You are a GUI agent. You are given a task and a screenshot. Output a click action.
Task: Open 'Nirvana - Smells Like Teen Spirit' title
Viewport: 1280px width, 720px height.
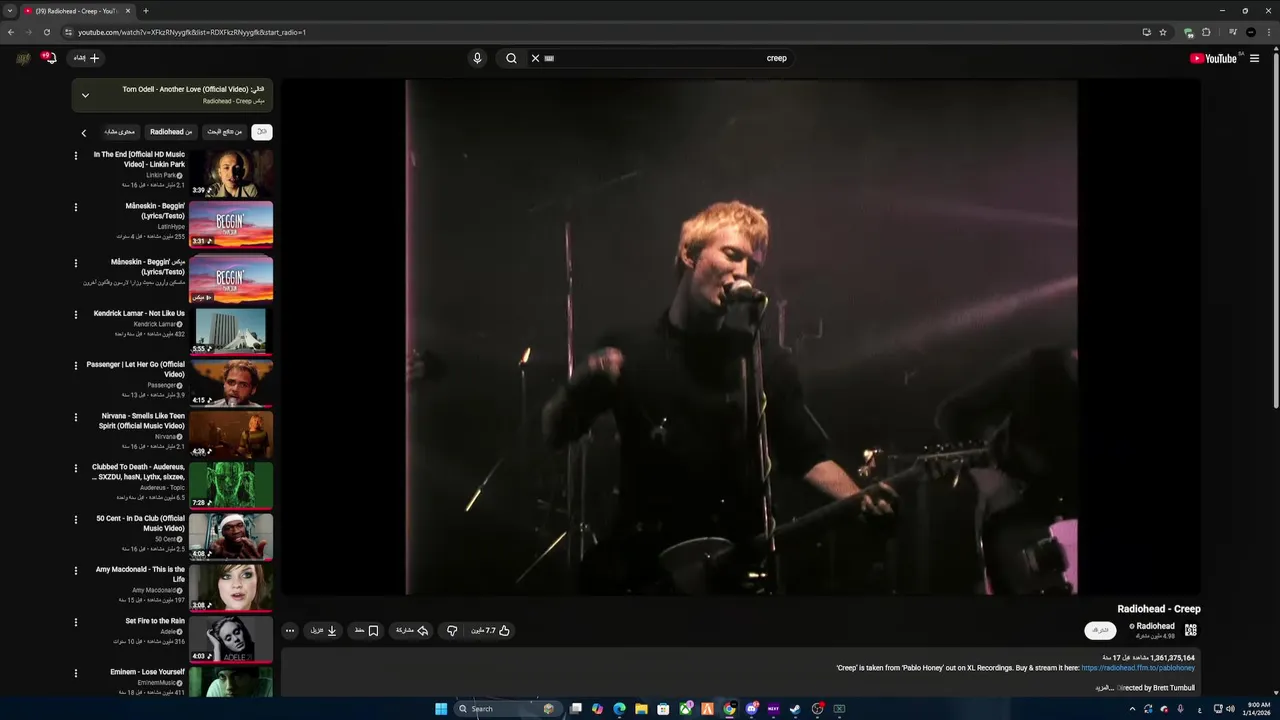(x=141, y=421)
